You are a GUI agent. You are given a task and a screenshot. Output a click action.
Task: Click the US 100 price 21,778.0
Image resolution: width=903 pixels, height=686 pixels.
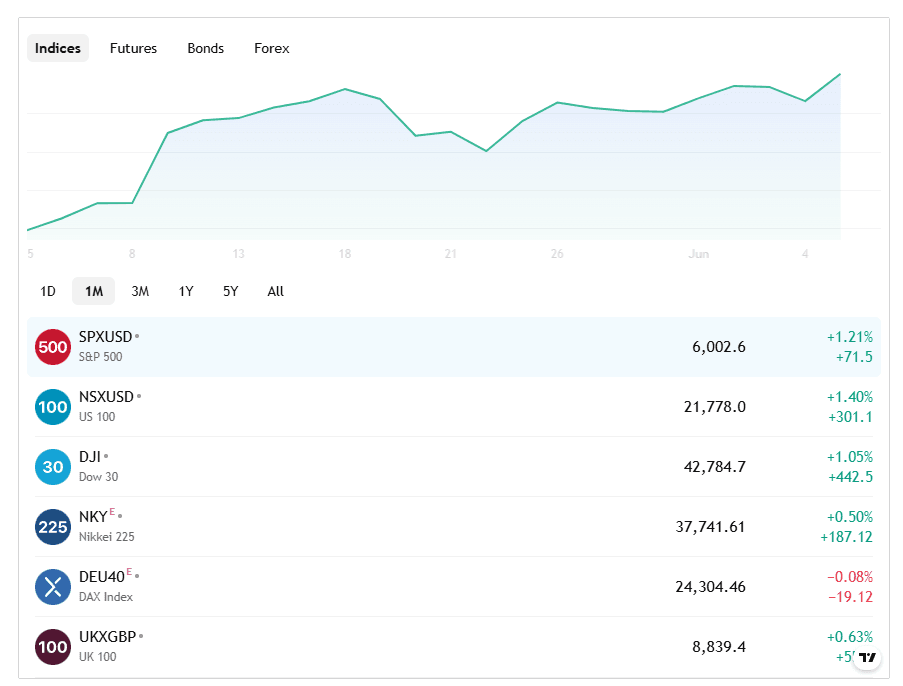(x=715, y=407)
